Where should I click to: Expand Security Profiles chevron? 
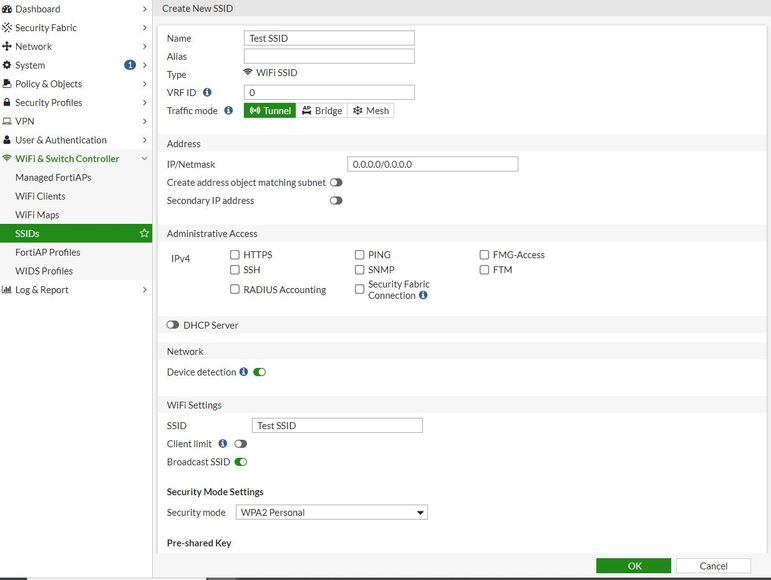(x=145, y=102)
